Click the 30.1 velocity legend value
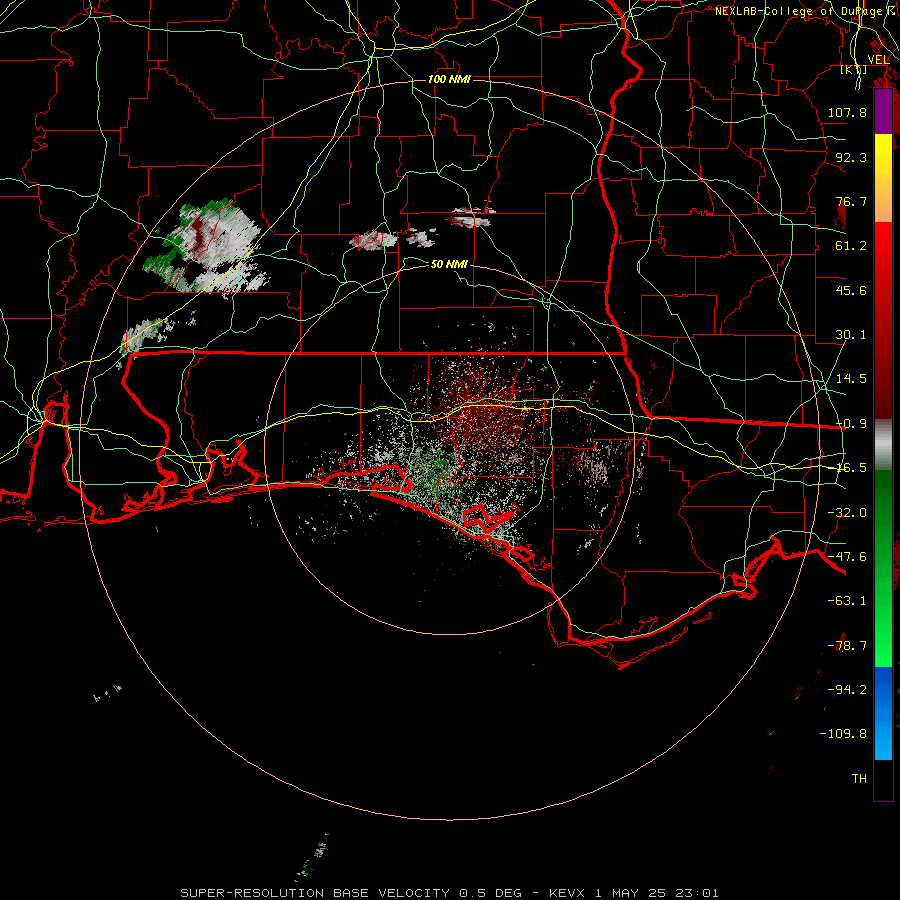900x900 pixels. [x=851, y=335]
